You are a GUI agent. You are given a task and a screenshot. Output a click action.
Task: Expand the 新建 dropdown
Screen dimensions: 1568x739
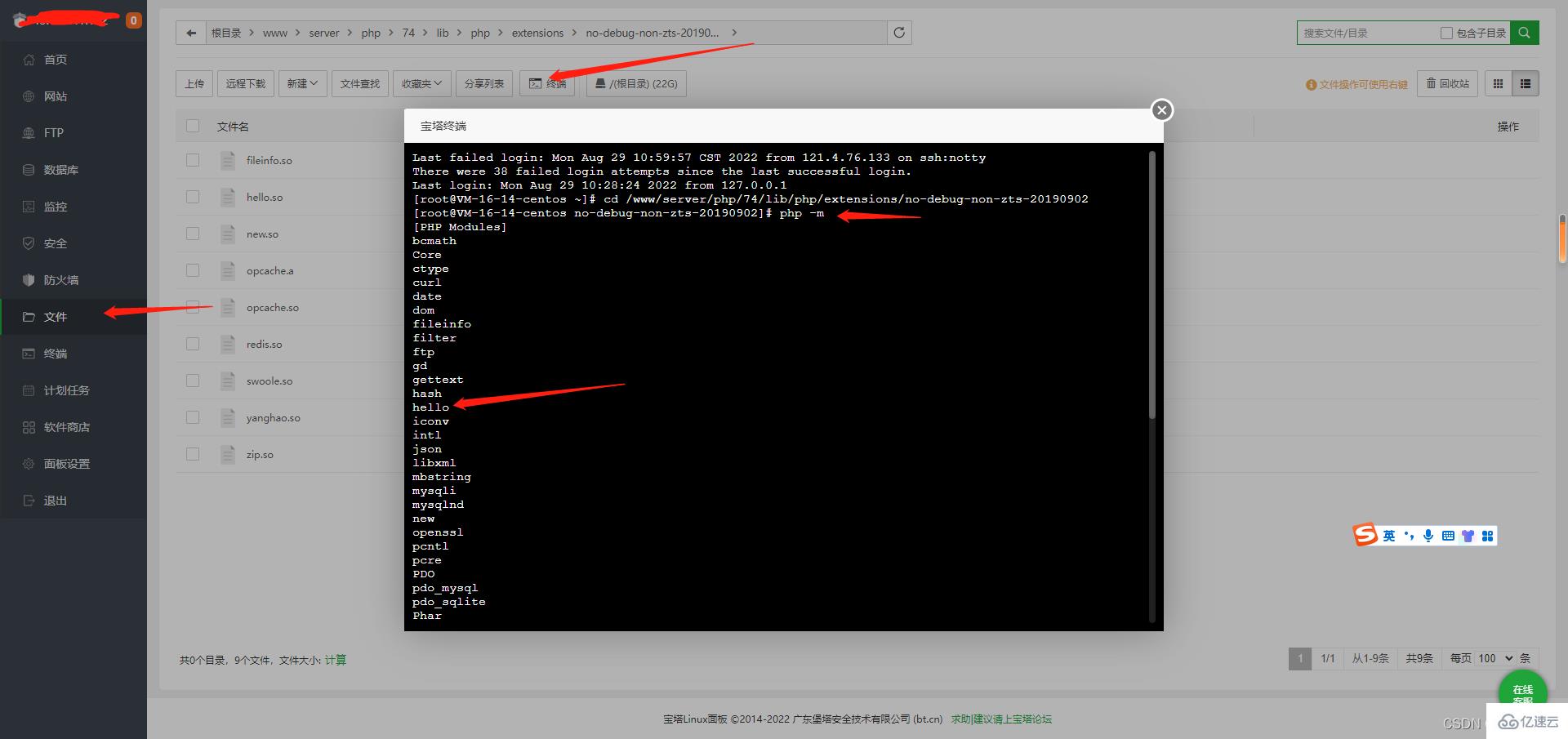pos(302,83)
